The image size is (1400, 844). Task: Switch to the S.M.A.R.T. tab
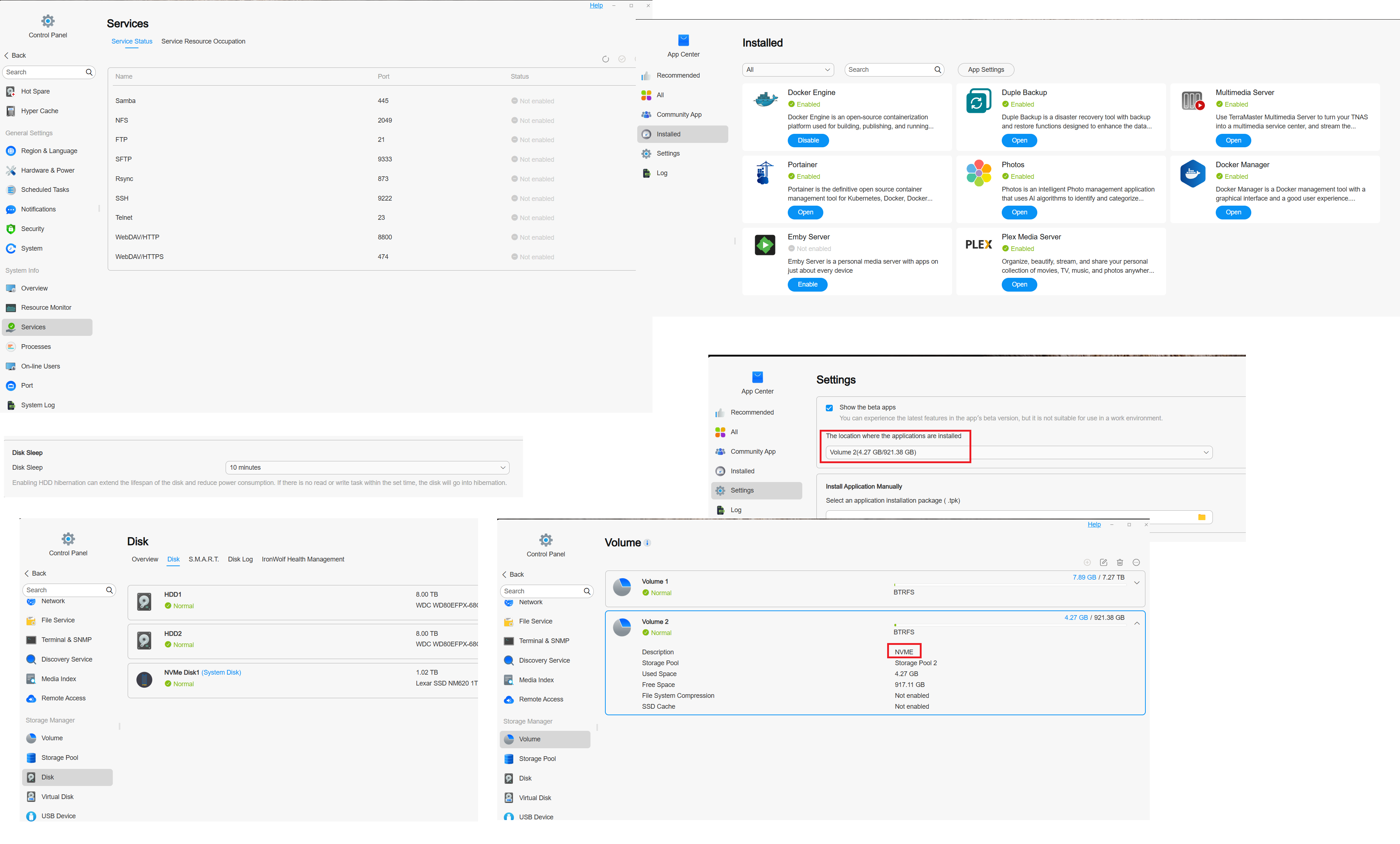(x=203, y=559)
